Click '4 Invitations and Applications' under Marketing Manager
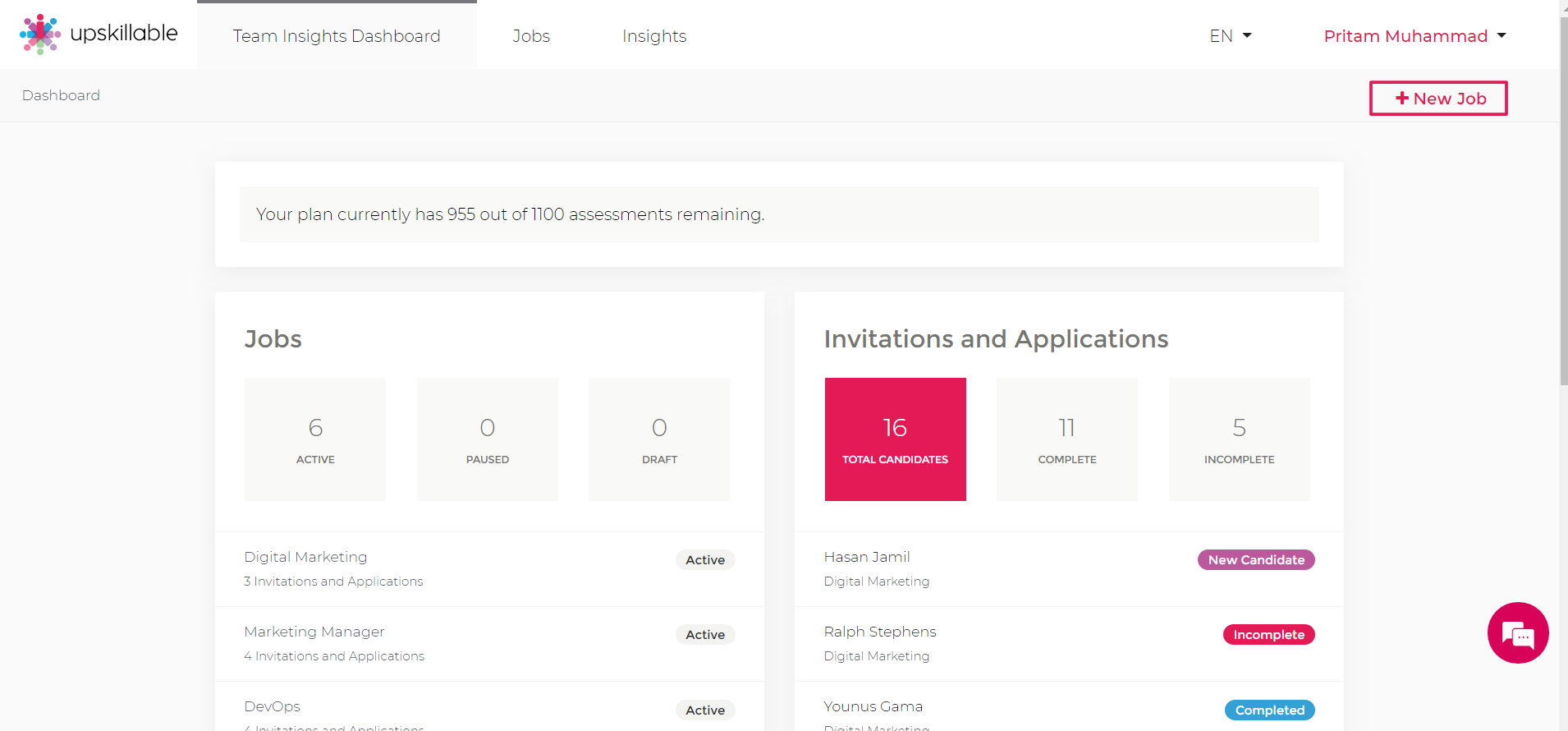The height and width of the screenshot is (731, 1568). [x=334, y=656]
